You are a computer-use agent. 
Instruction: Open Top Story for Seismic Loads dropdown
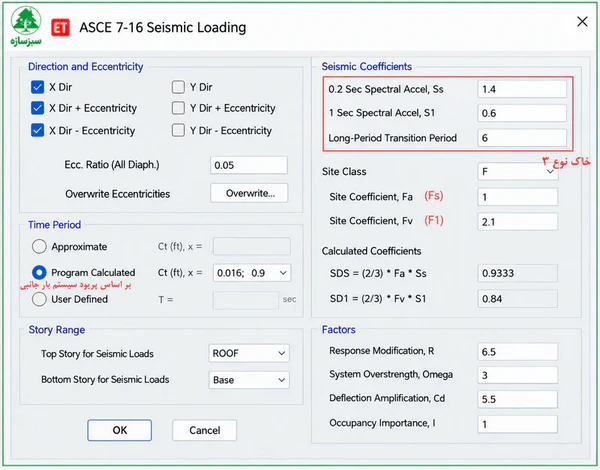(x=249, y=353)
